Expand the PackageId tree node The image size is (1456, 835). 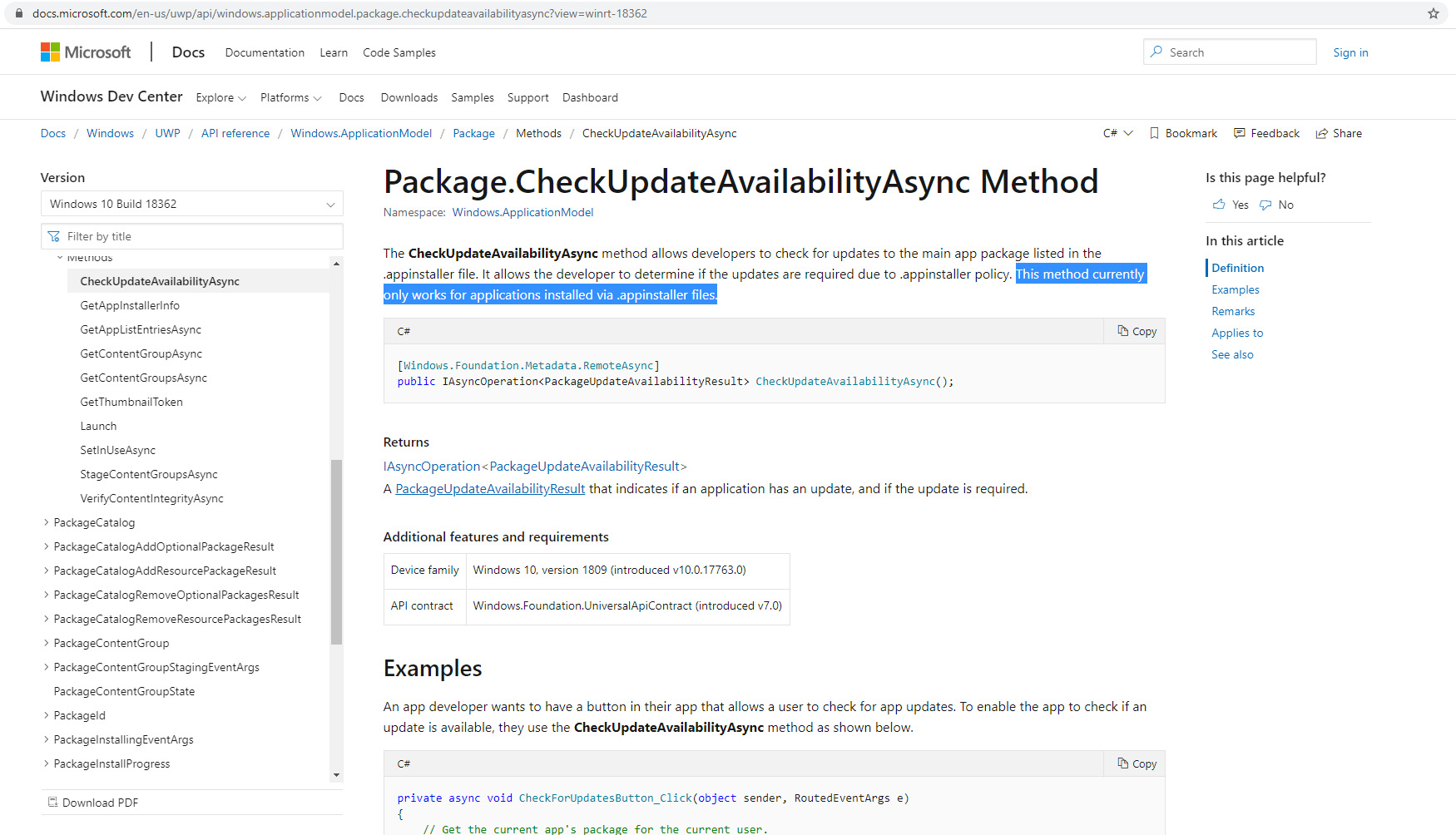[x=46, y=715]
